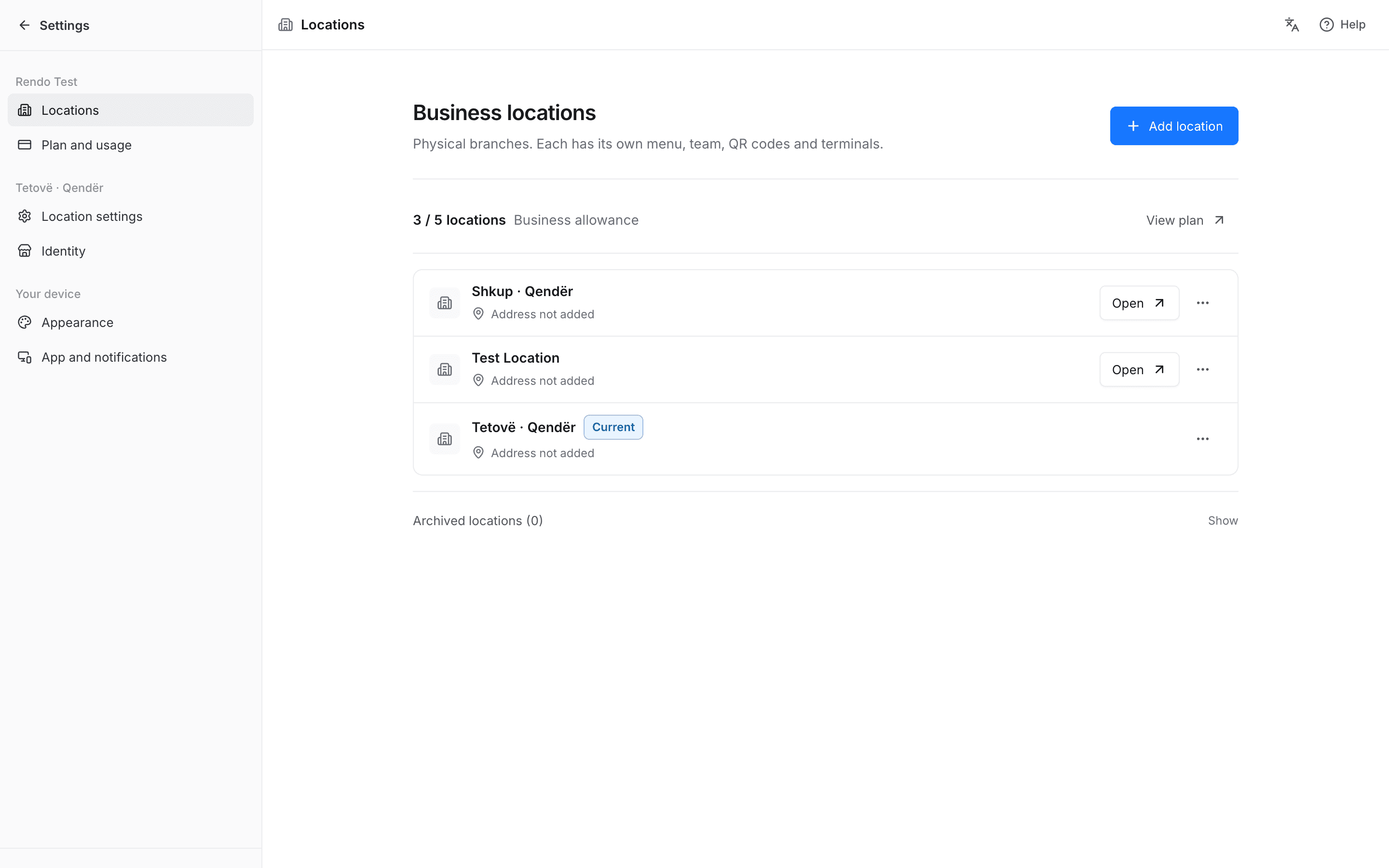Select Locations in the sidebar

tap(130, 110)
